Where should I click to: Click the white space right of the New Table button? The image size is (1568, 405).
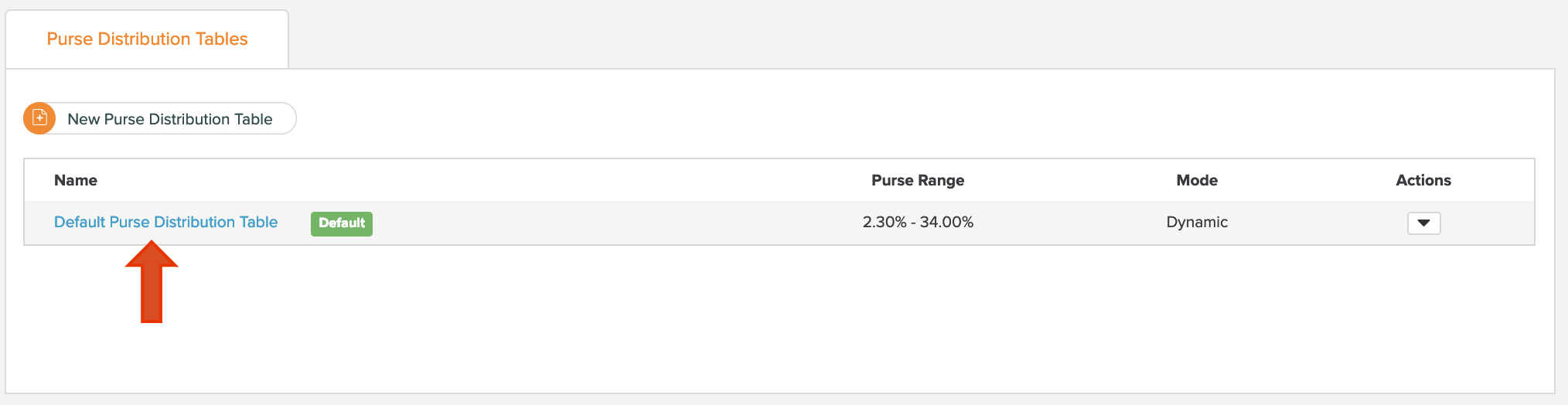coord(912,118)
